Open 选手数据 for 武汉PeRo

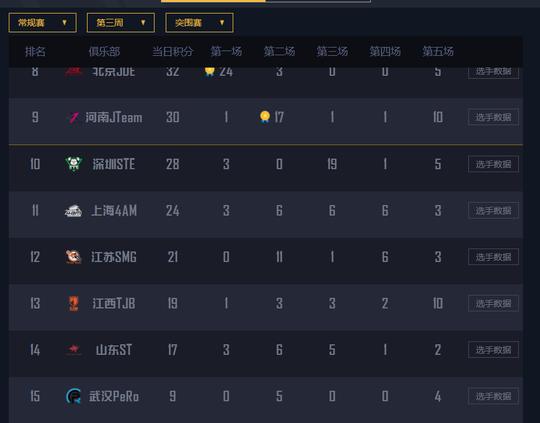click(x=494, y=396)
